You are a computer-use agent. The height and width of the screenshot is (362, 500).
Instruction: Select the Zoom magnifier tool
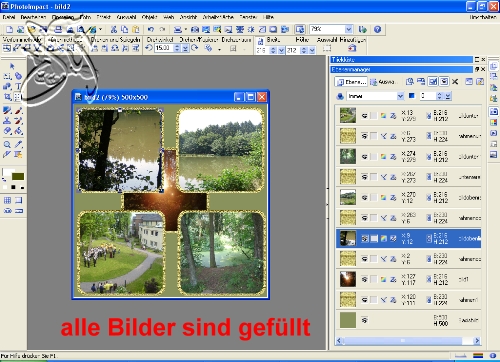point(7,144)
